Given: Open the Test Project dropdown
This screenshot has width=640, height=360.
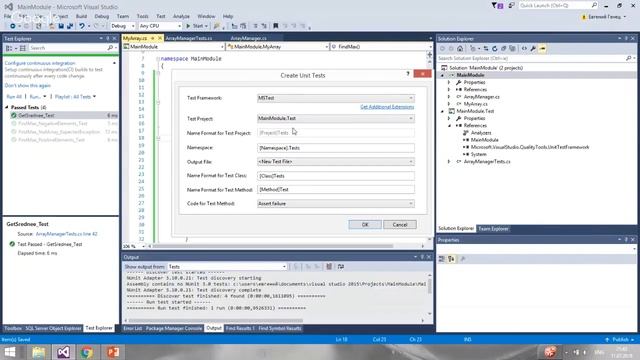Looking at the screenshot, I should (336, 118).
